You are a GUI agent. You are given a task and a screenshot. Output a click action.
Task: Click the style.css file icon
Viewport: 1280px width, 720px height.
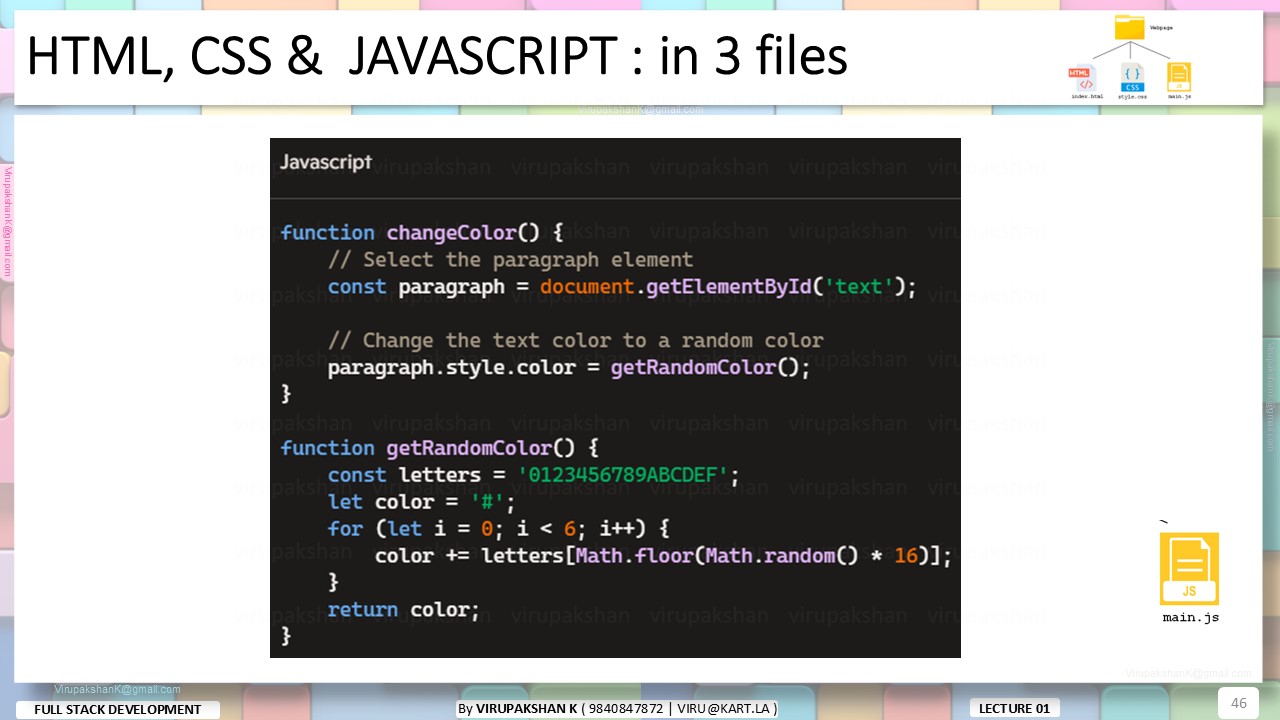pos(1132,78)
